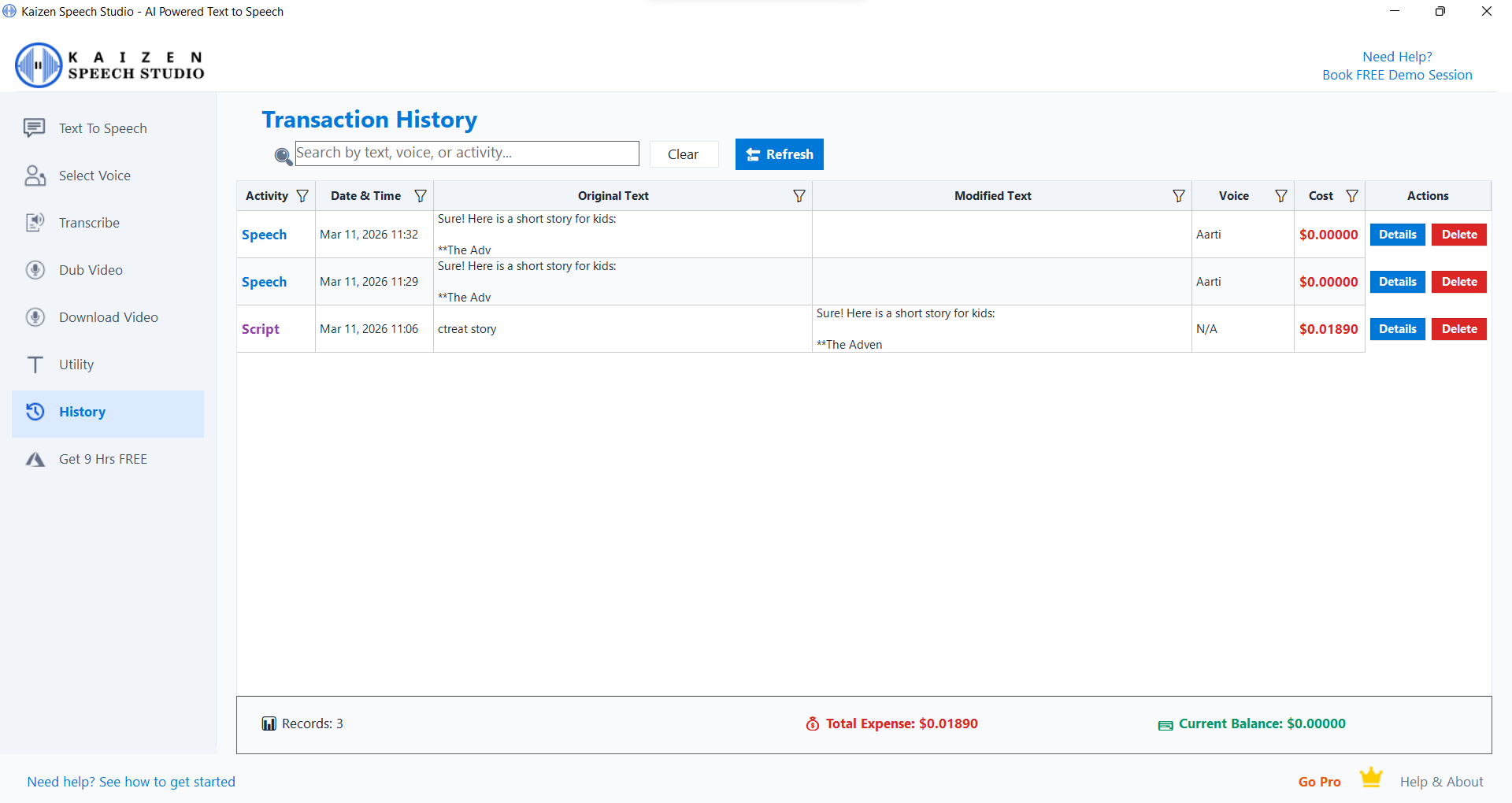Click the Transcribe sidebar icon
The image size is (1512, 803).
35,223
